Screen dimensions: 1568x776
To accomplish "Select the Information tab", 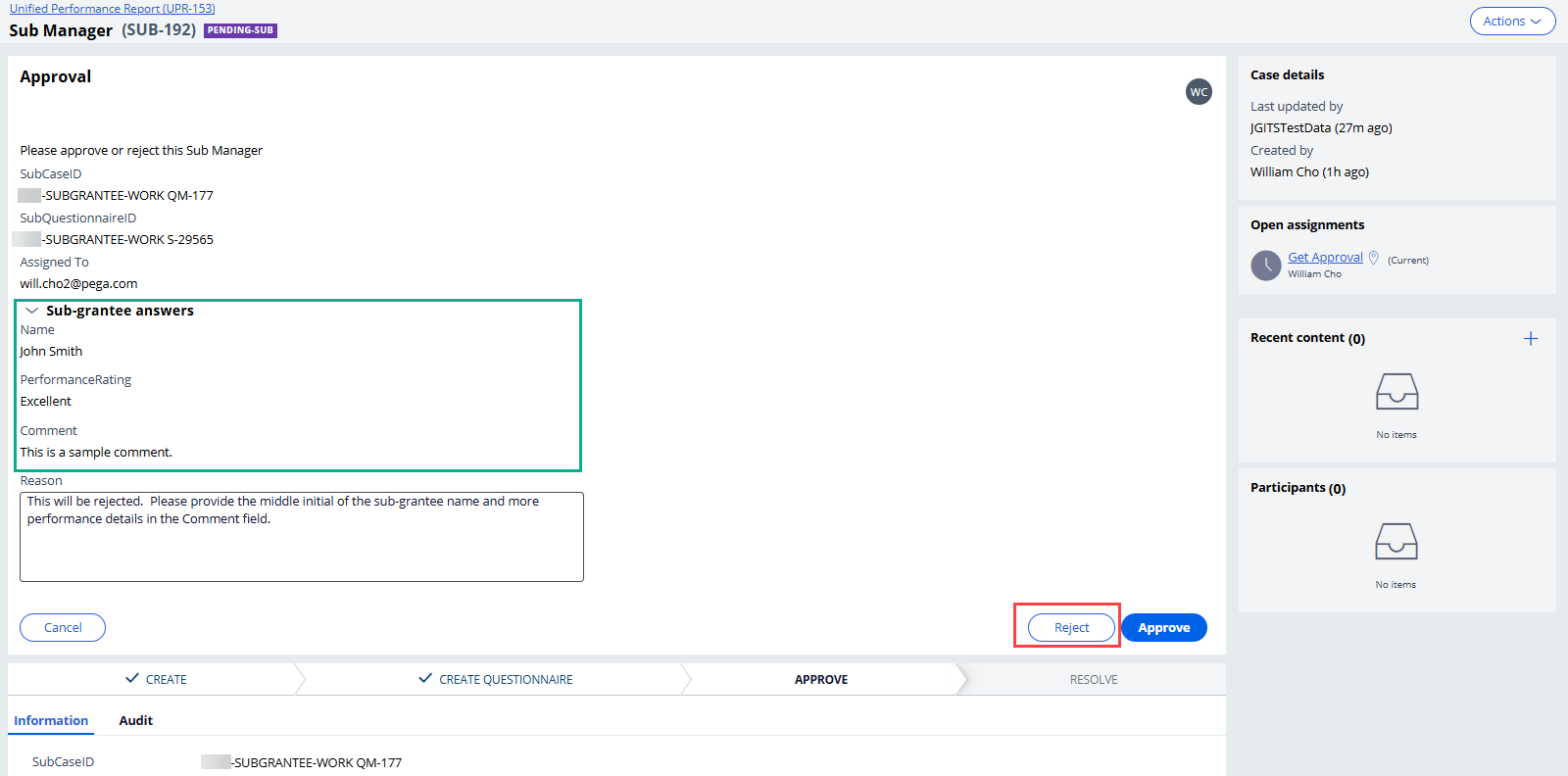I will 51,721.
